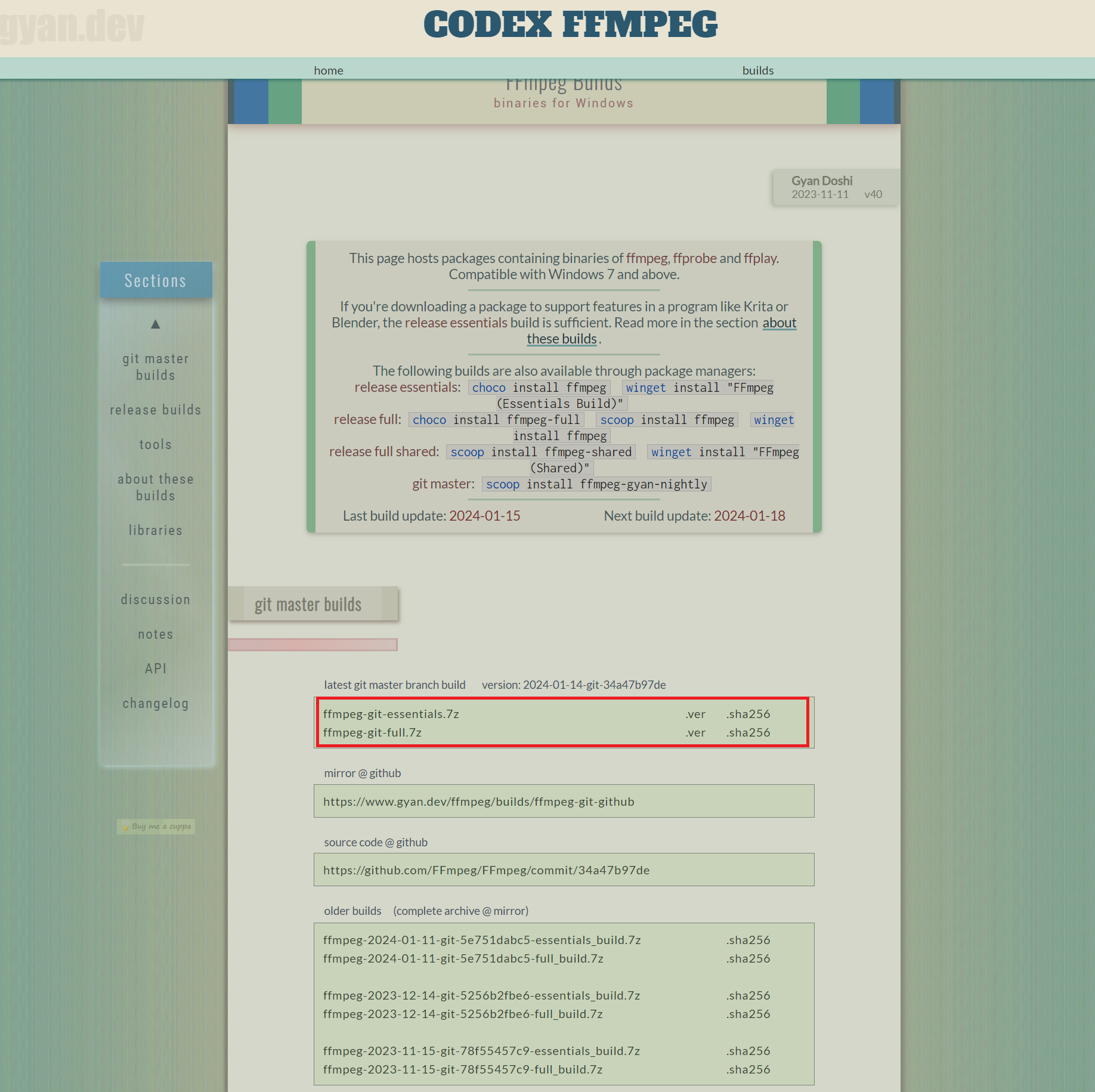
Task: Open the changelog sidebar link
Action: 156,703
